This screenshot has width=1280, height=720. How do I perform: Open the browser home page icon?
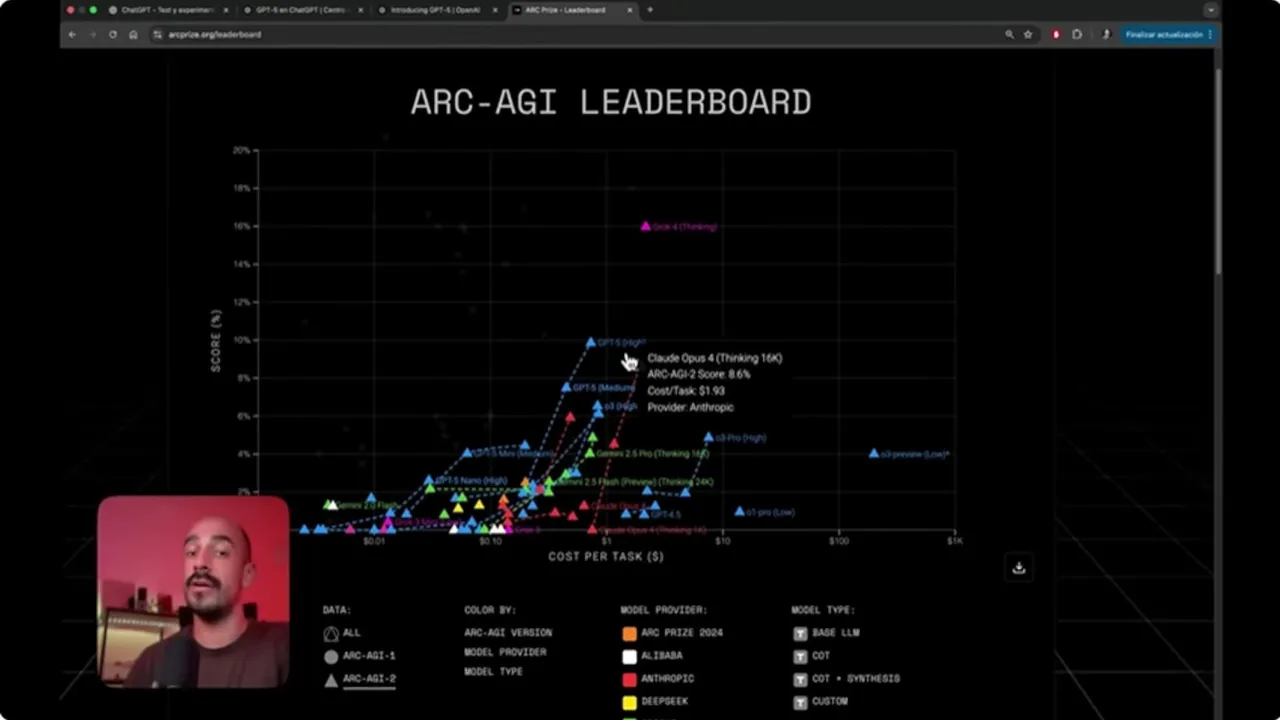click(133, 34)
